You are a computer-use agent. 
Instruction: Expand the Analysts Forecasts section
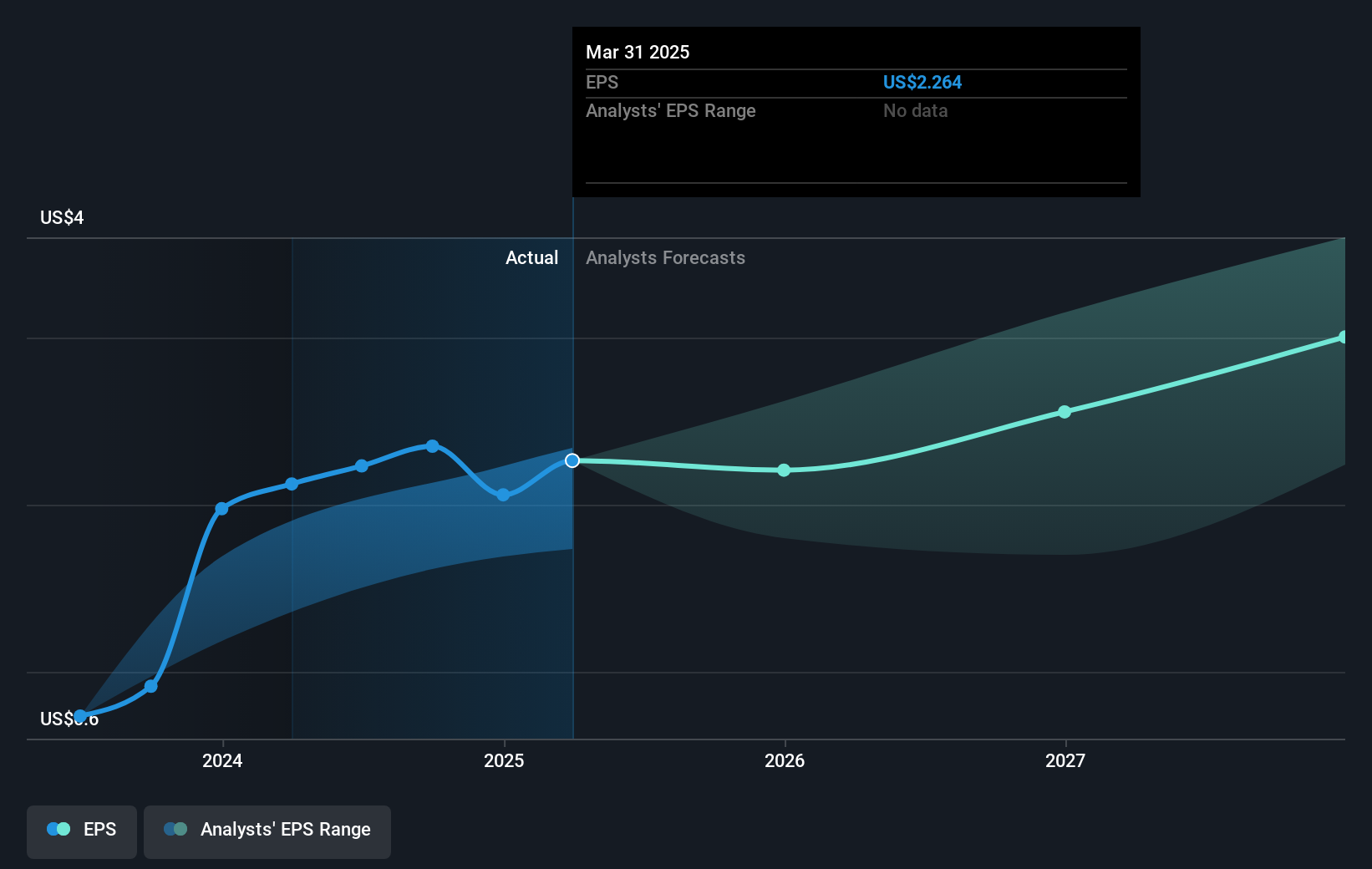pyautogui.click(x=664, y=257)
